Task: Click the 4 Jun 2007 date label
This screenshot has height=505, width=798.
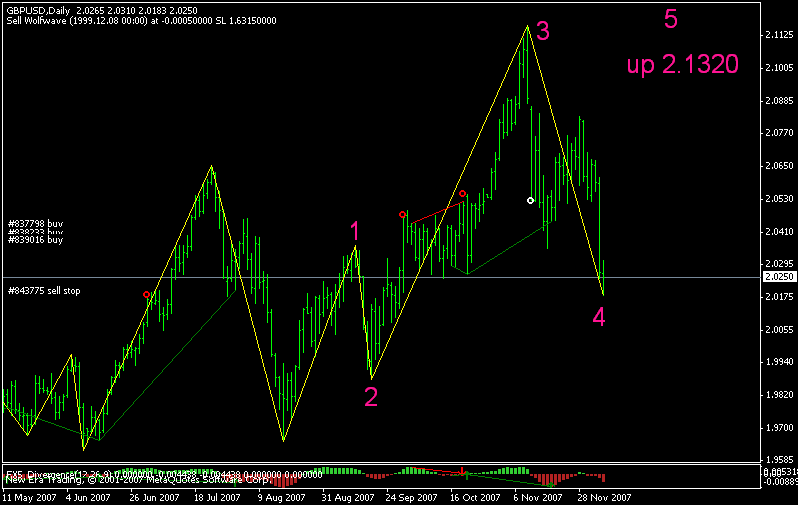Action: point(88,497)
